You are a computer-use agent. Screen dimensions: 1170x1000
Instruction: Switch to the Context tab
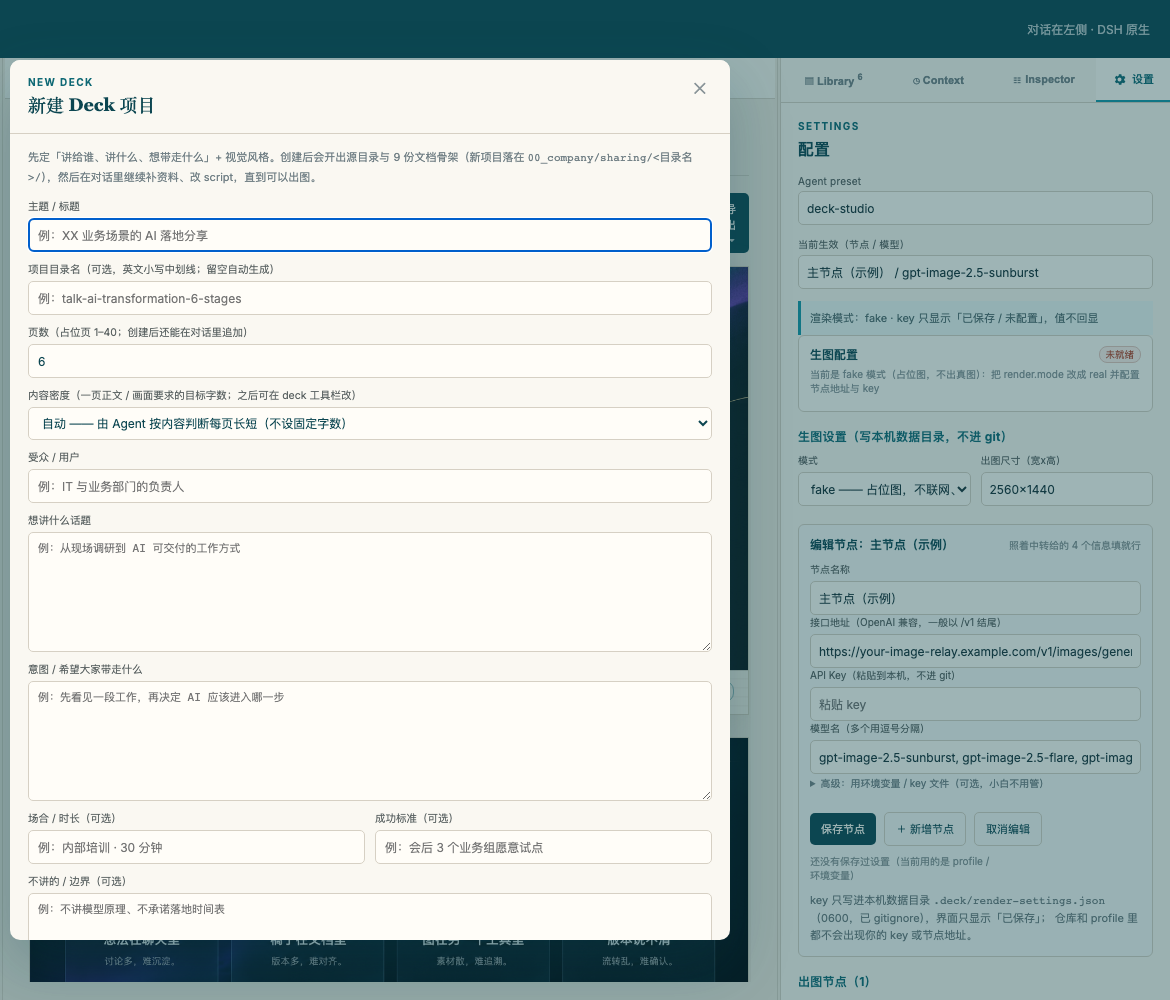(x=938, y=81)
